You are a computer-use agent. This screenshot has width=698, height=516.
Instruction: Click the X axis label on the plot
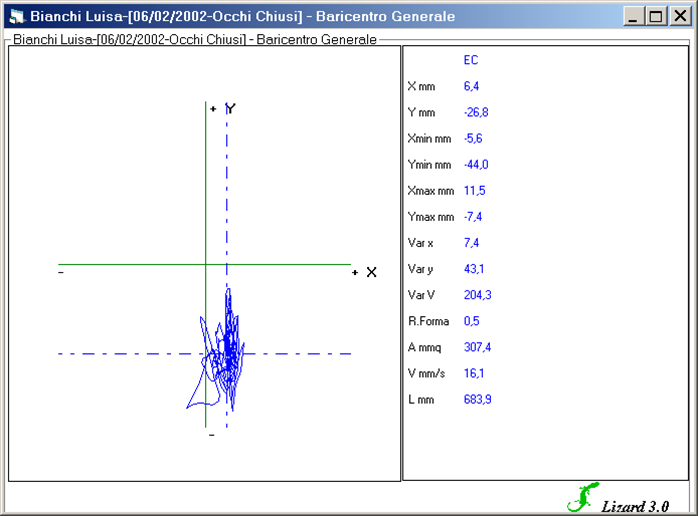pyautogui.click(x=371, y=272)
